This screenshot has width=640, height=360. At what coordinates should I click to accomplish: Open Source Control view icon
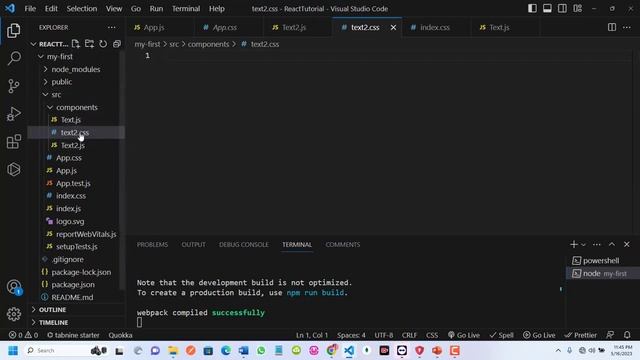click(x=13, y=86)
